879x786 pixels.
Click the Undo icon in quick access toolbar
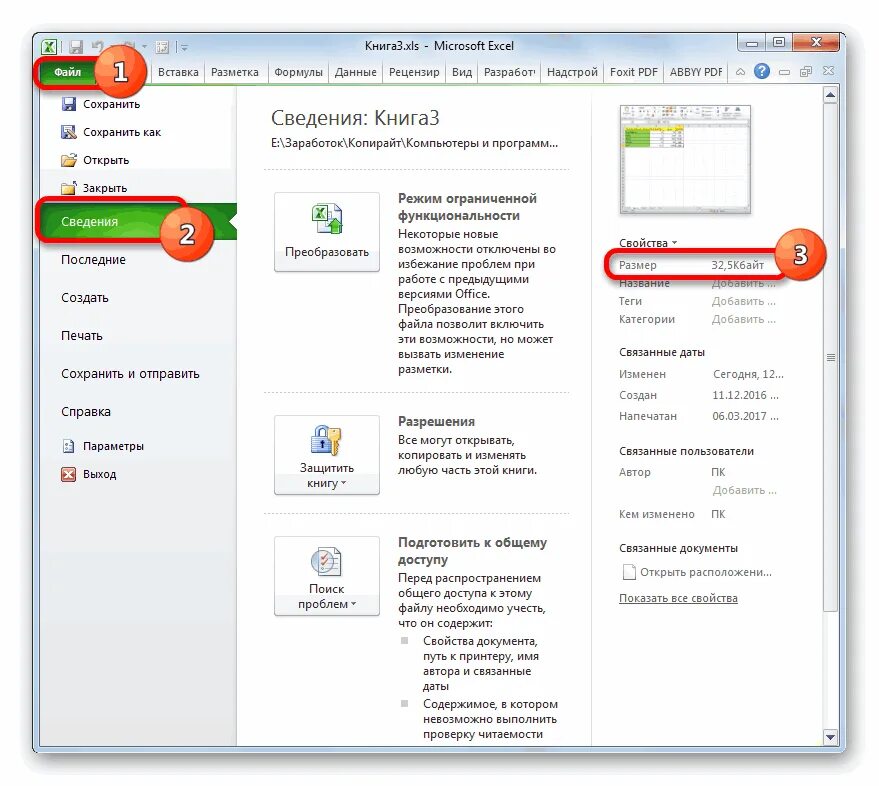tap(98, 47)
